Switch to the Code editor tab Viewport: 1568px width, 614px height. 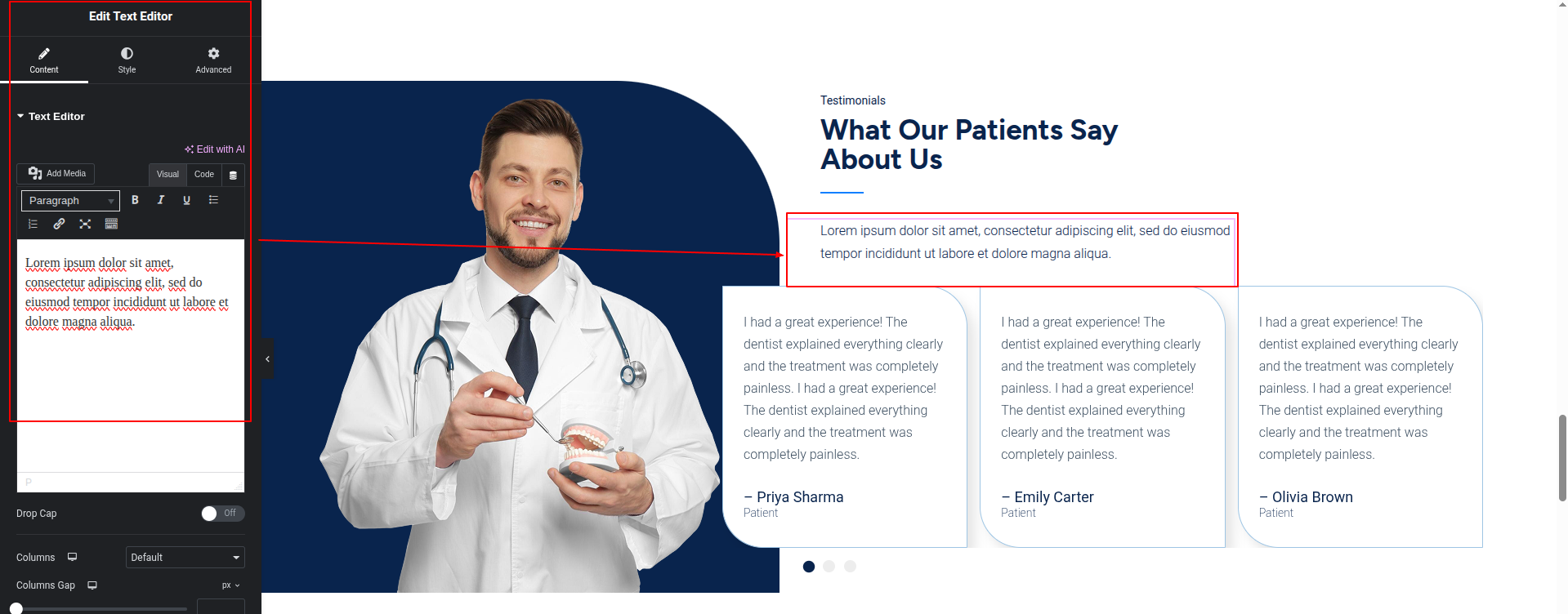(x=204, y=175)
